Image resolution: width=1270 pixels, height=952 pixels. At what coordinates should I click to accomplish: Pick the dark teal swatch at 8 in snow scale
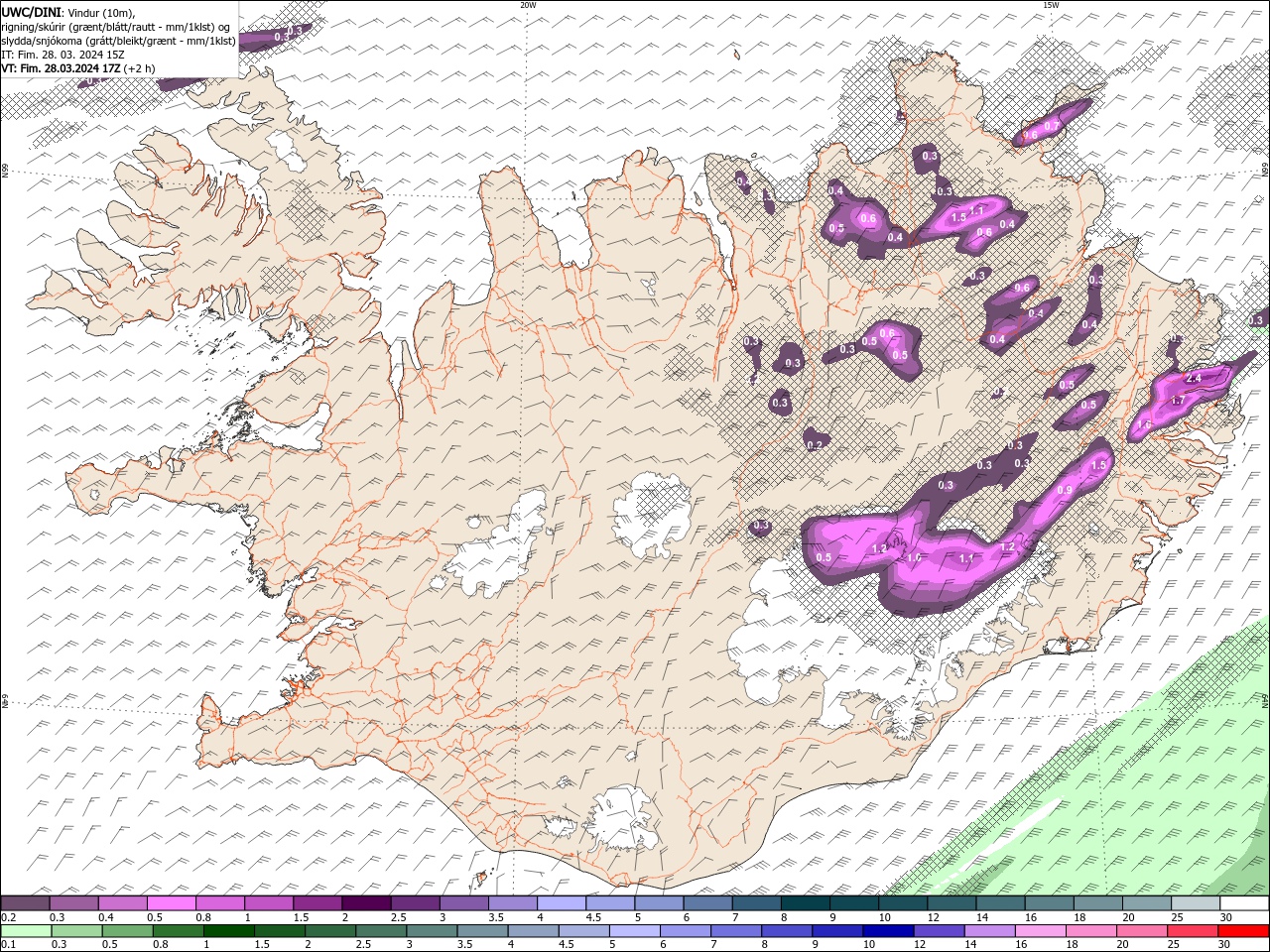[806, 903]
